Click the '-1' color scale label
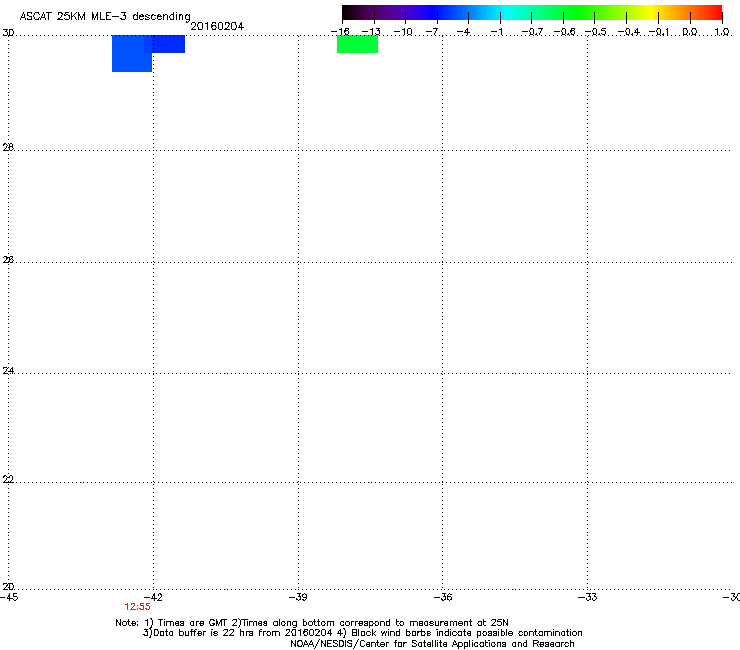 496,32
